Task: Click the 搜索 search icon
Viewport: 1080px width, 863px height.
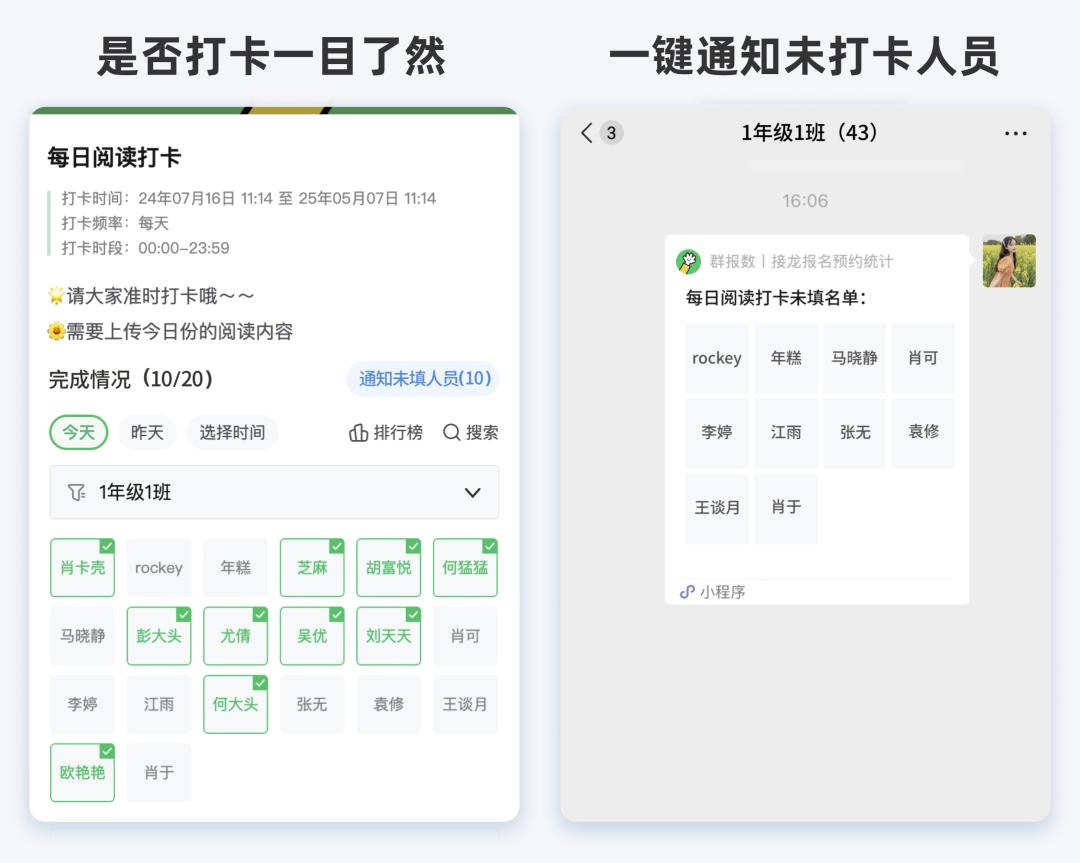Action: 452,432
